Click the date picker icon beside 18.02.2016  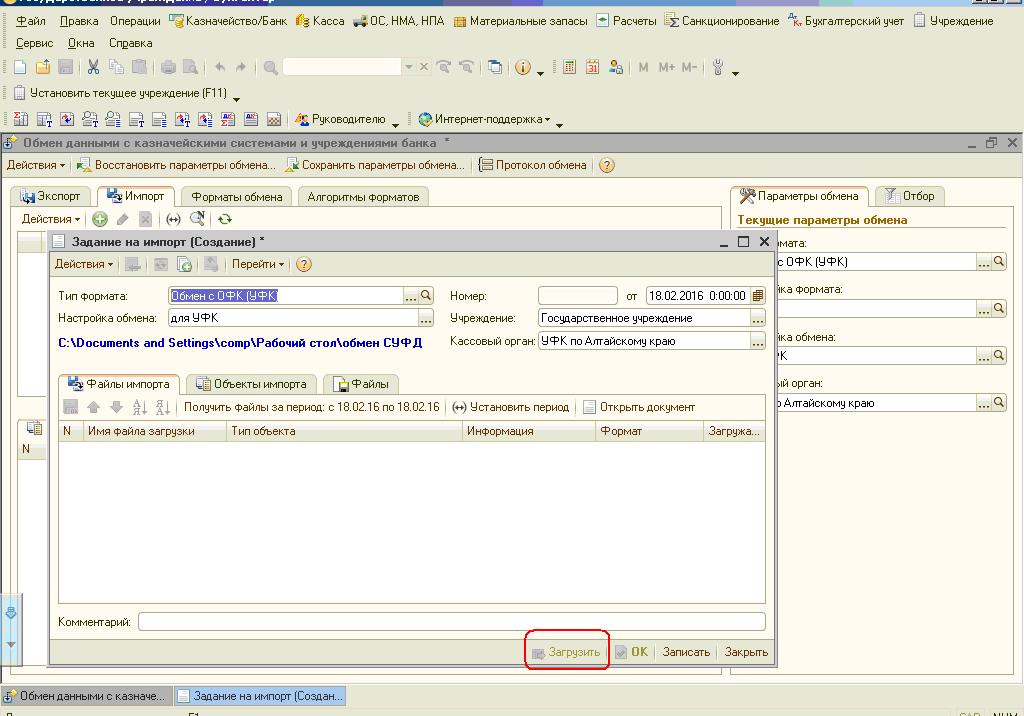click(x=758, y=296)
